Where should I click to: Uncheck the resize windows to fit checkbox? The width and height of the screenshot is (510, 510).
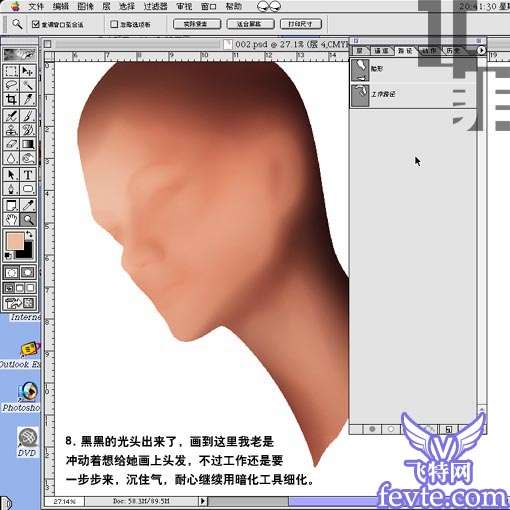(x=35, y=24)
